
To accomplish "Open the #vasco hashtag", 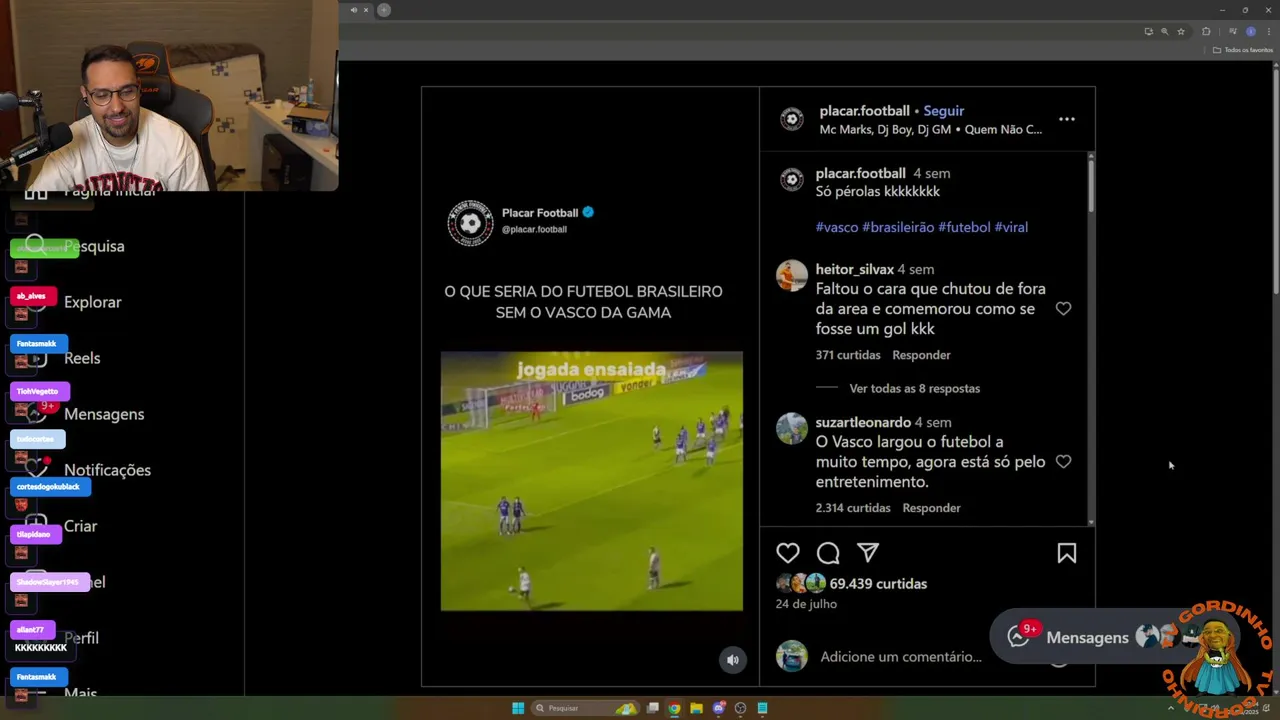I will [x=837, y=227].
